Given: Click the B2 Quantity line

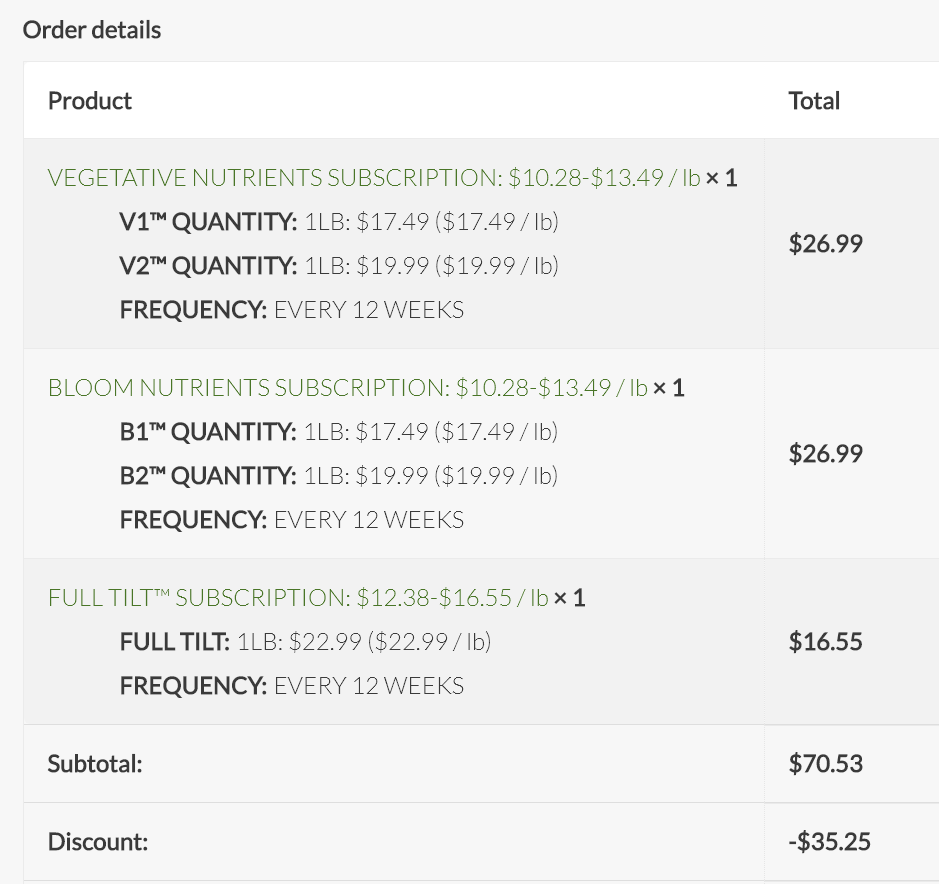Looking at the screenshot, I should click(338, 476).
